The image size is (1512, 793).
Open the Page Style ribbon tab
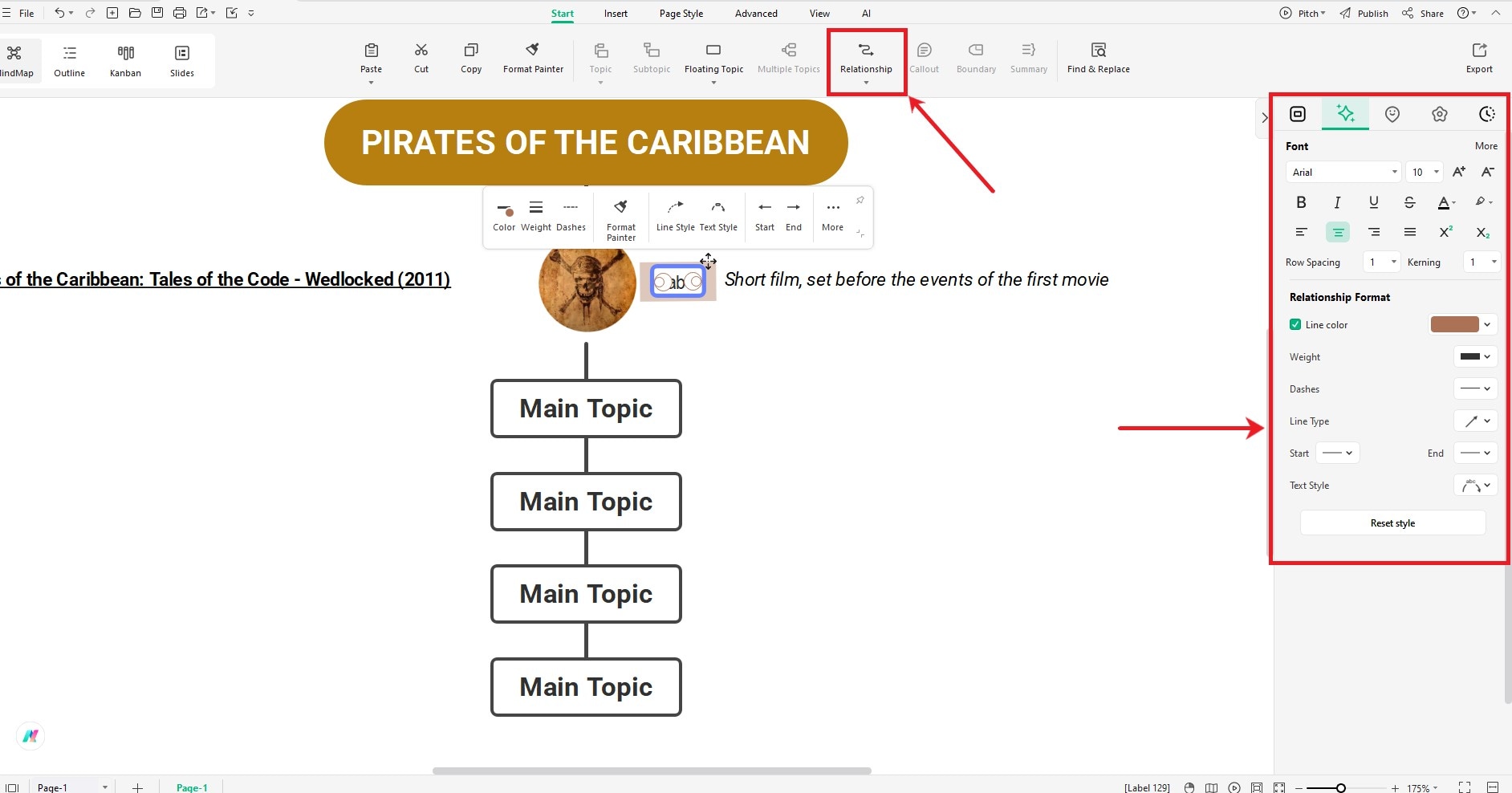(x=681, y=13)
